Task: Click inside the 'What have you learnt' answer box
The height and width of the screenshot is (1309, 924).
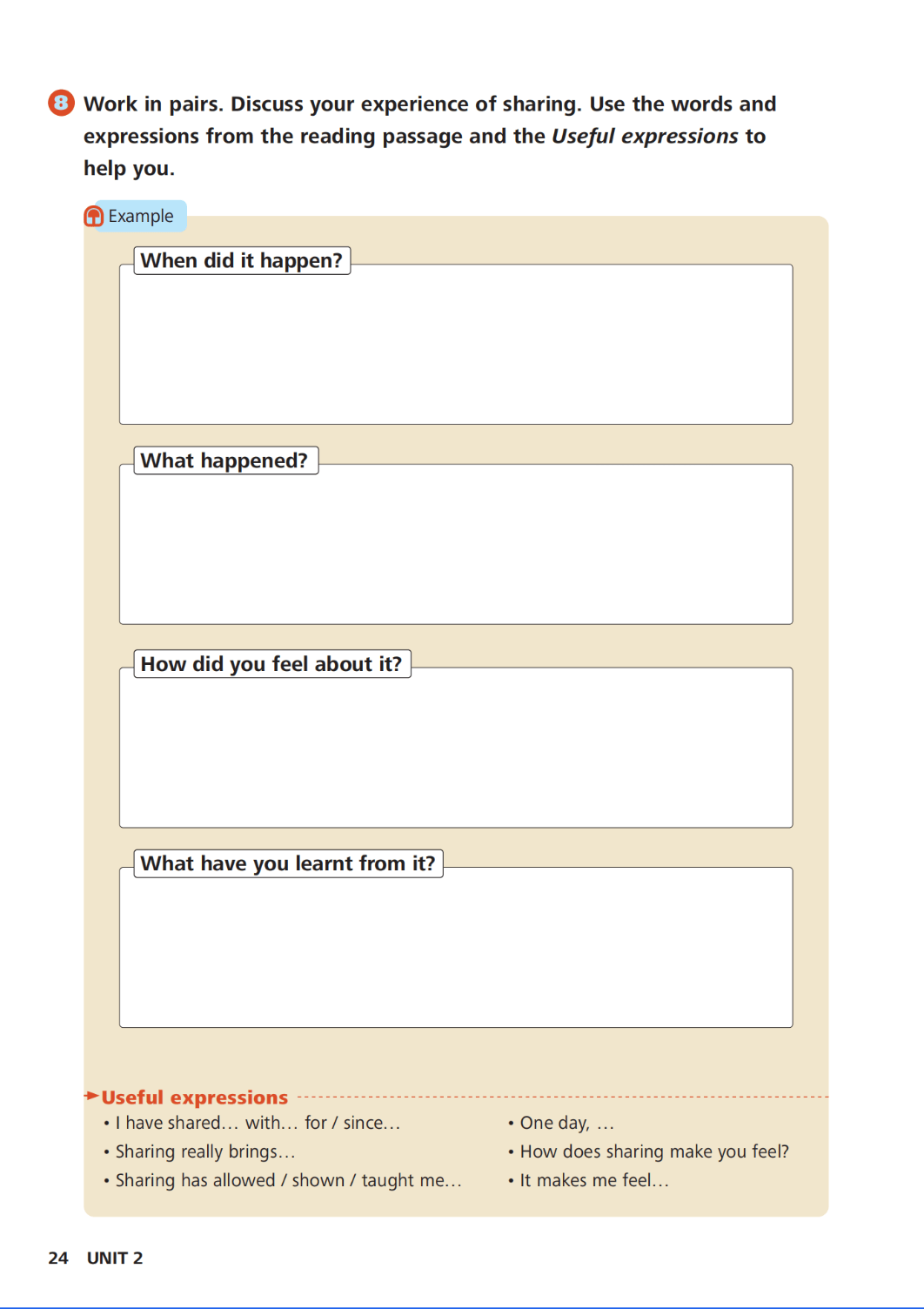Action: 456,952
